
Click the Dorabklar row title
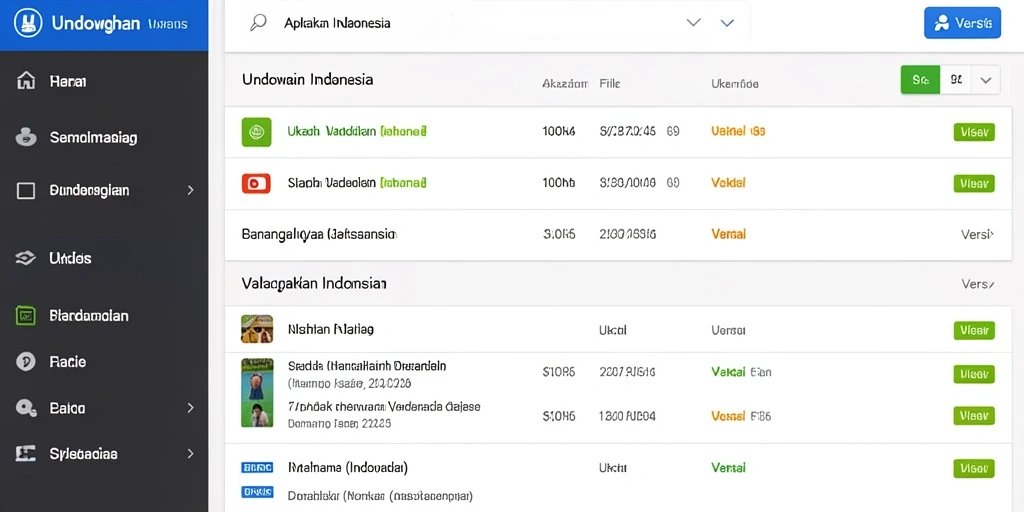380,496
